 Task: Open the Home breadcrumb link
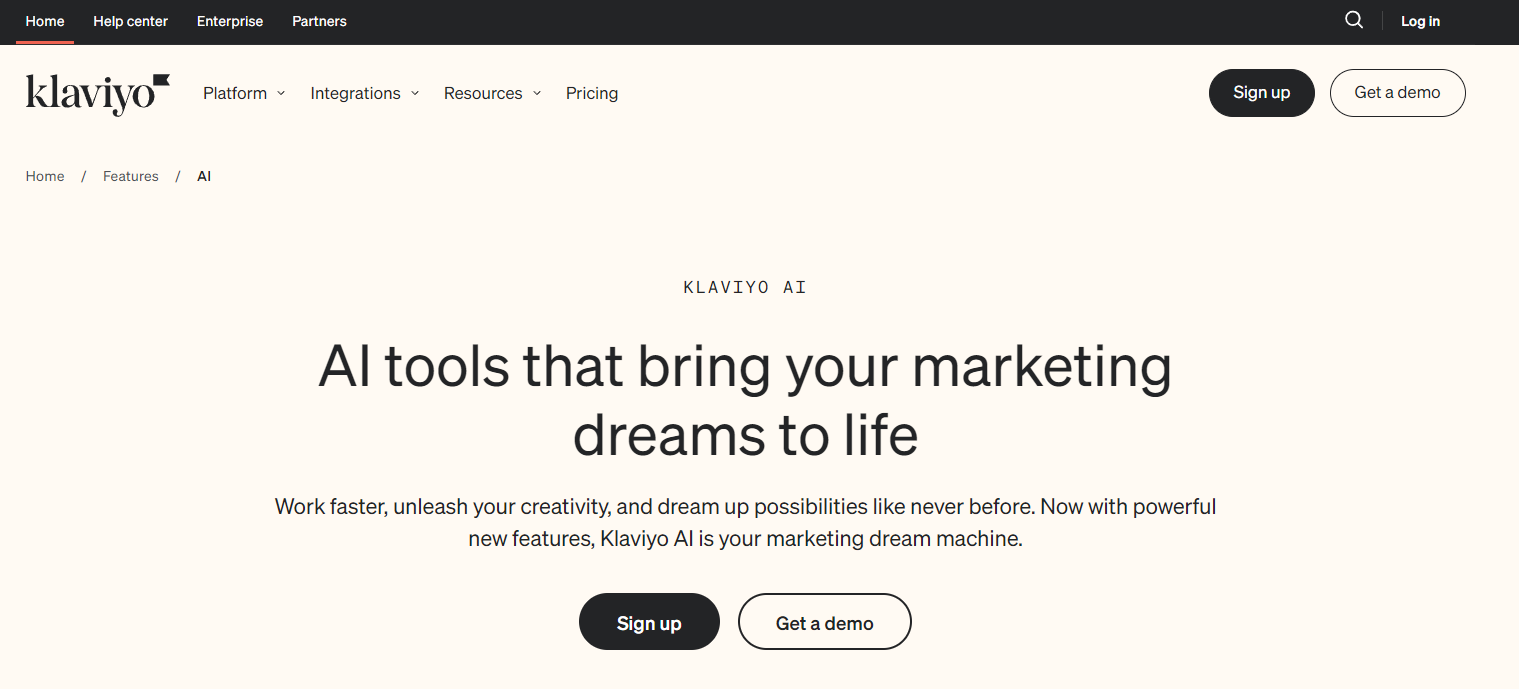(44, 175)
